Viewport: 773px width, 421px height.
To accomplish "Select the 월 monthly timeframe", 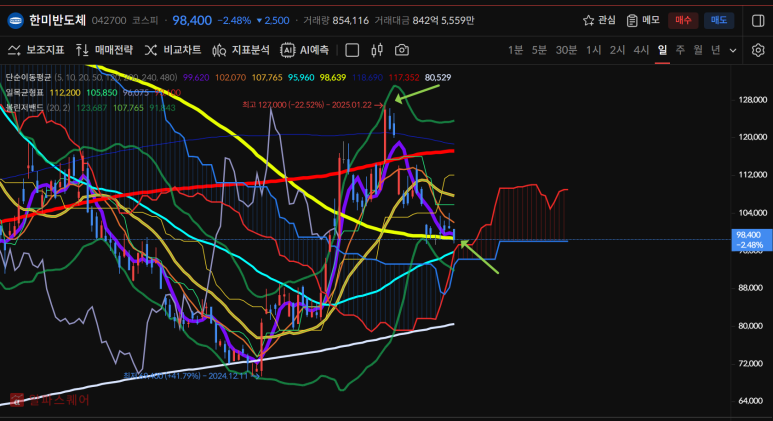I will pyautogui.click(x=698, y=50).
